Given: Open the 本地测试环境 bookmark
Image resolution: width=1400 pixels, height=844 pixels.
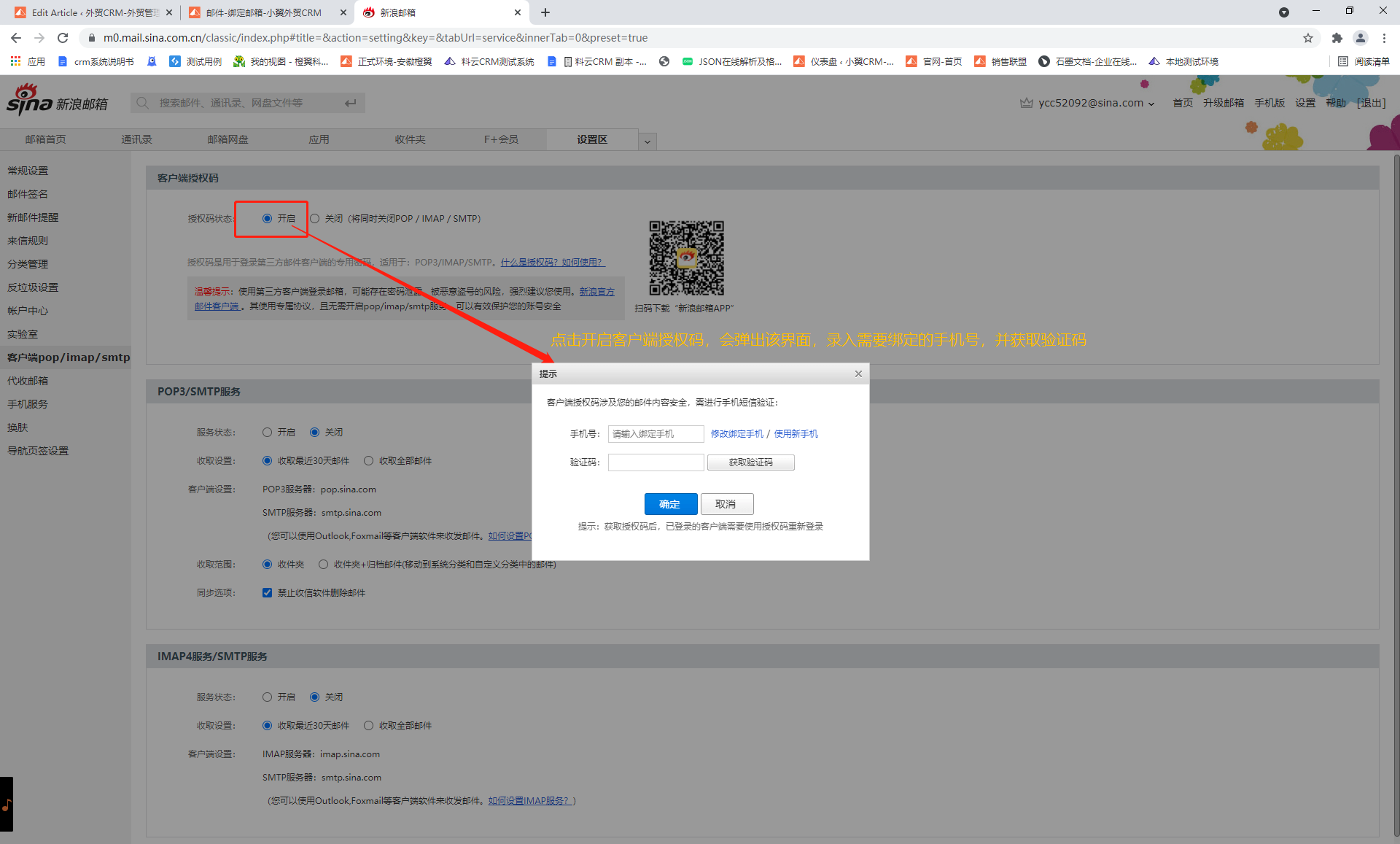Looking at the screenshot, I should [1183, 61].
